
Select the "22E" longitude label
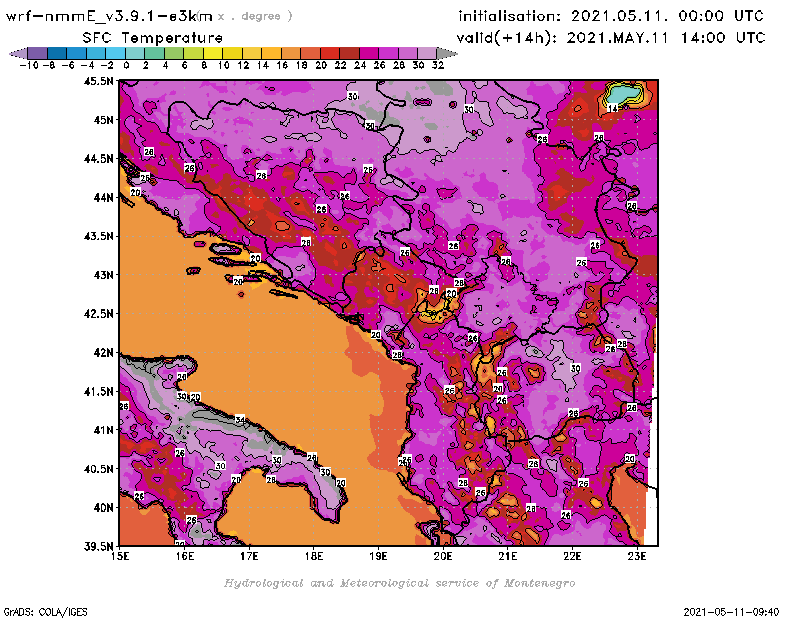point(572,556)
